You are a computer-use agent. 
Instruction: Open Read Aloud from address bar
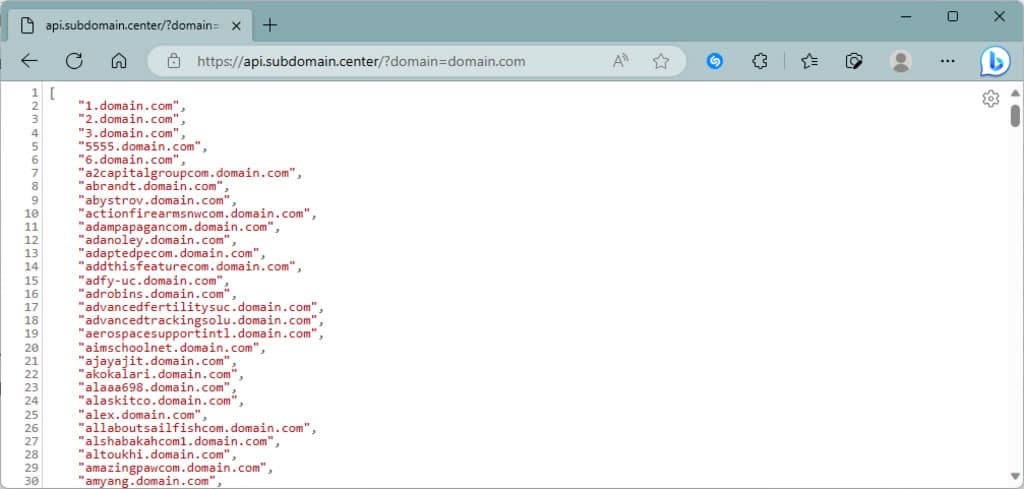(x=621, y=61)
